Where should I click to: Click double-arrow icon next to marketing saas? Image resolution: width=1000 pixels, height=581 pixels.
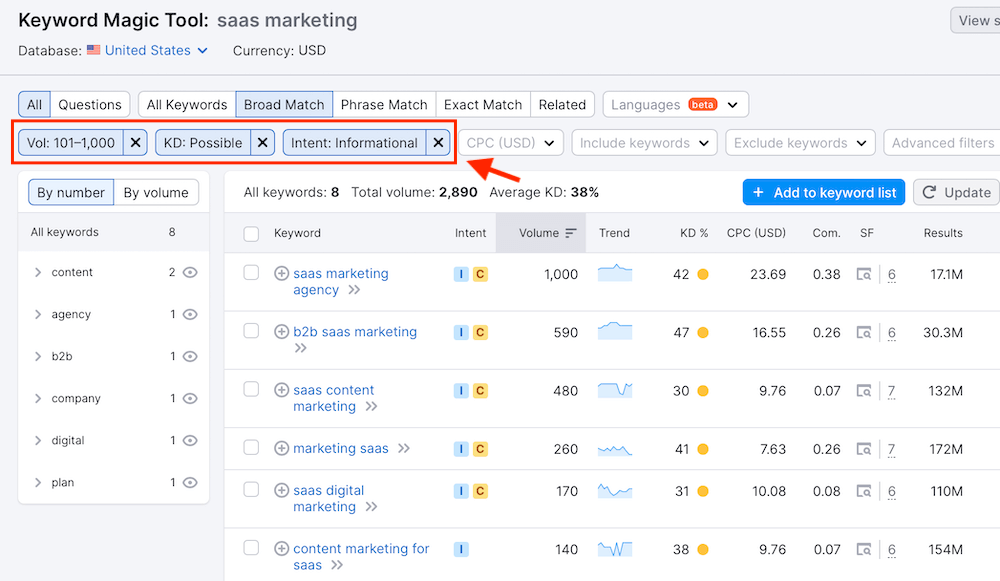(x=404, y=449)
